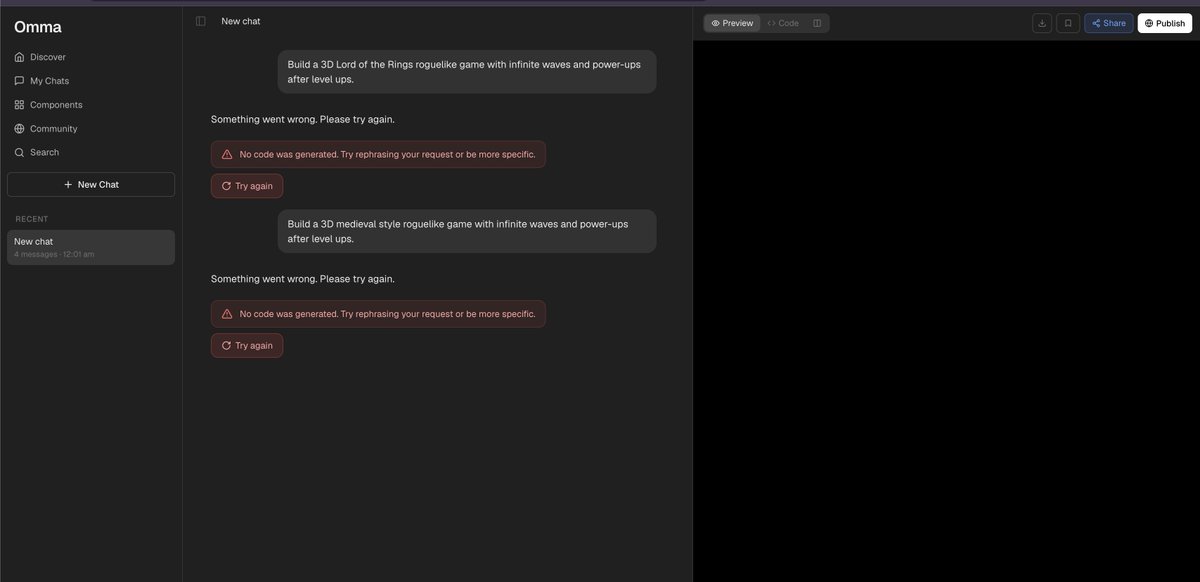Select the recent 'New chat' conversation
1200x582 pixels.
pos(91,248)
